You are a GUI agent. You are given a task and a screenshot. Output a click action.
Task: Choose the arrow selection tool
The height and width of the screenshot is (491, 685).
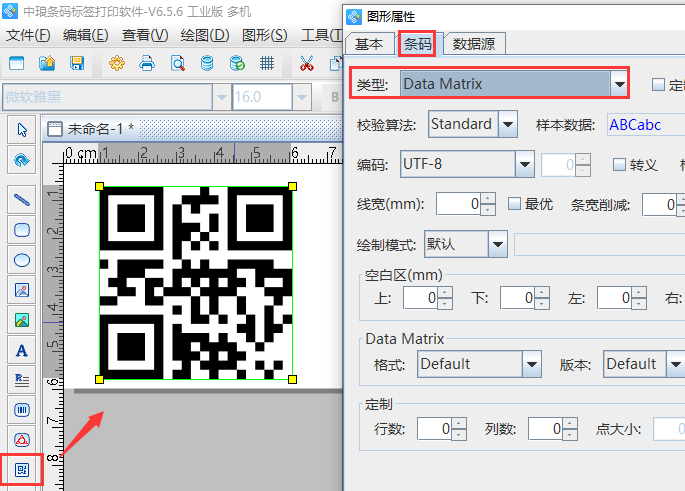coord(22,130)
